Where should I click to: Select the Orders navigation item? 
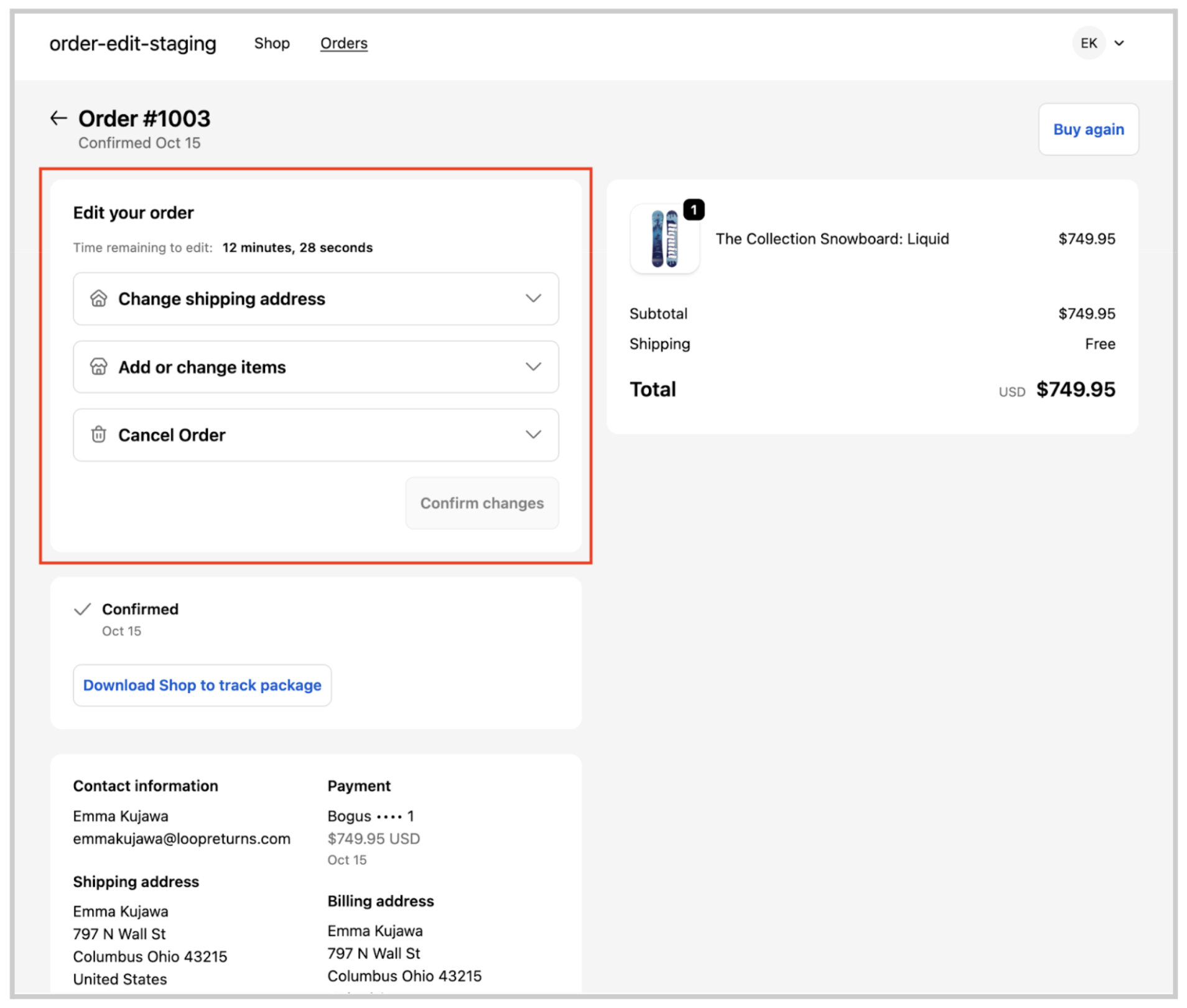343,43
